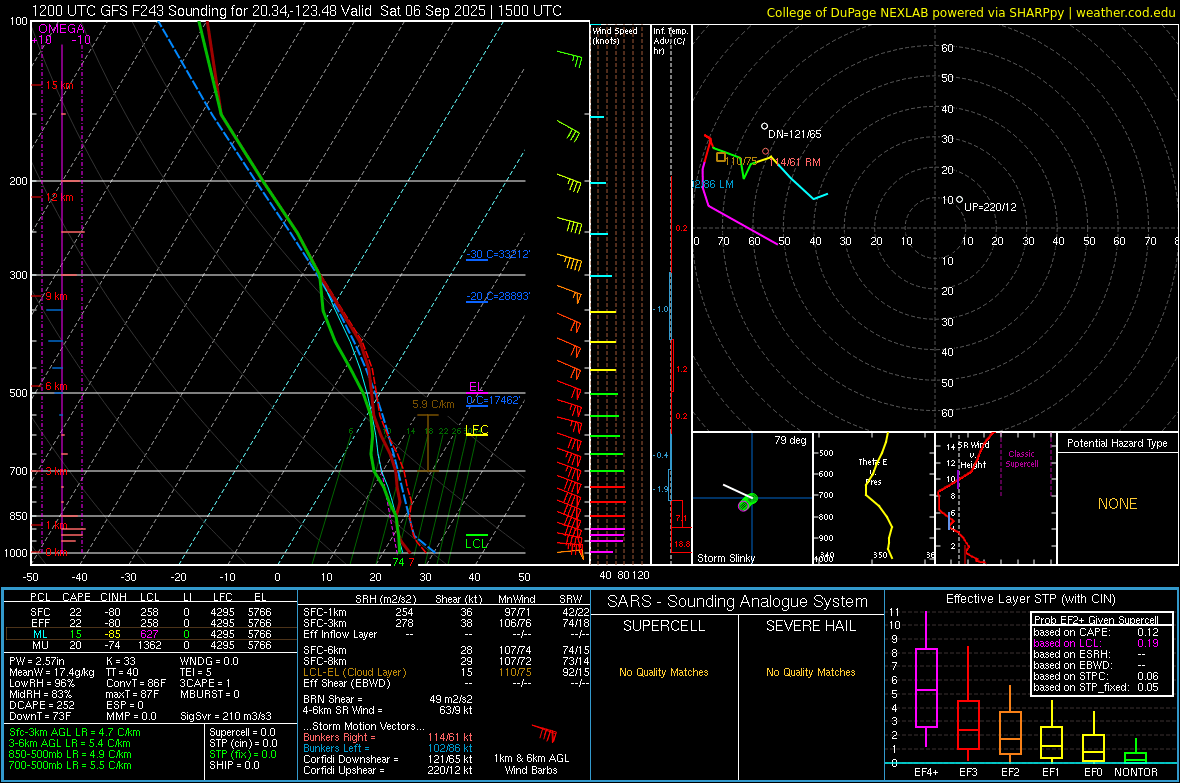1180x783 pixels.
Task: Select the sounding title with GFS F243
Action: pyautogui.click(x=297, y=11)
